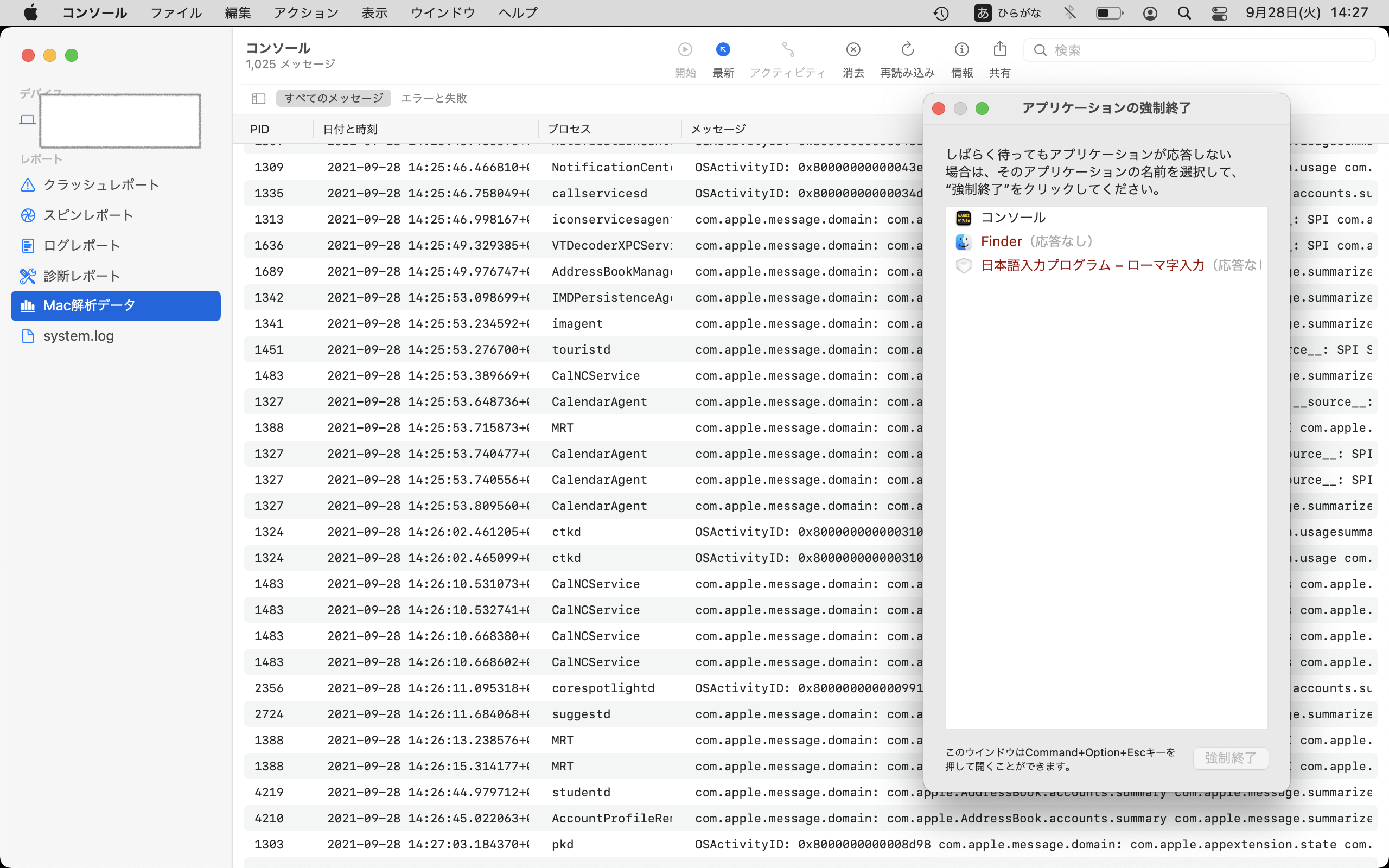Switch to すべてのメッセージ filter
1389x868 pixels.
[x=334, y=98]
